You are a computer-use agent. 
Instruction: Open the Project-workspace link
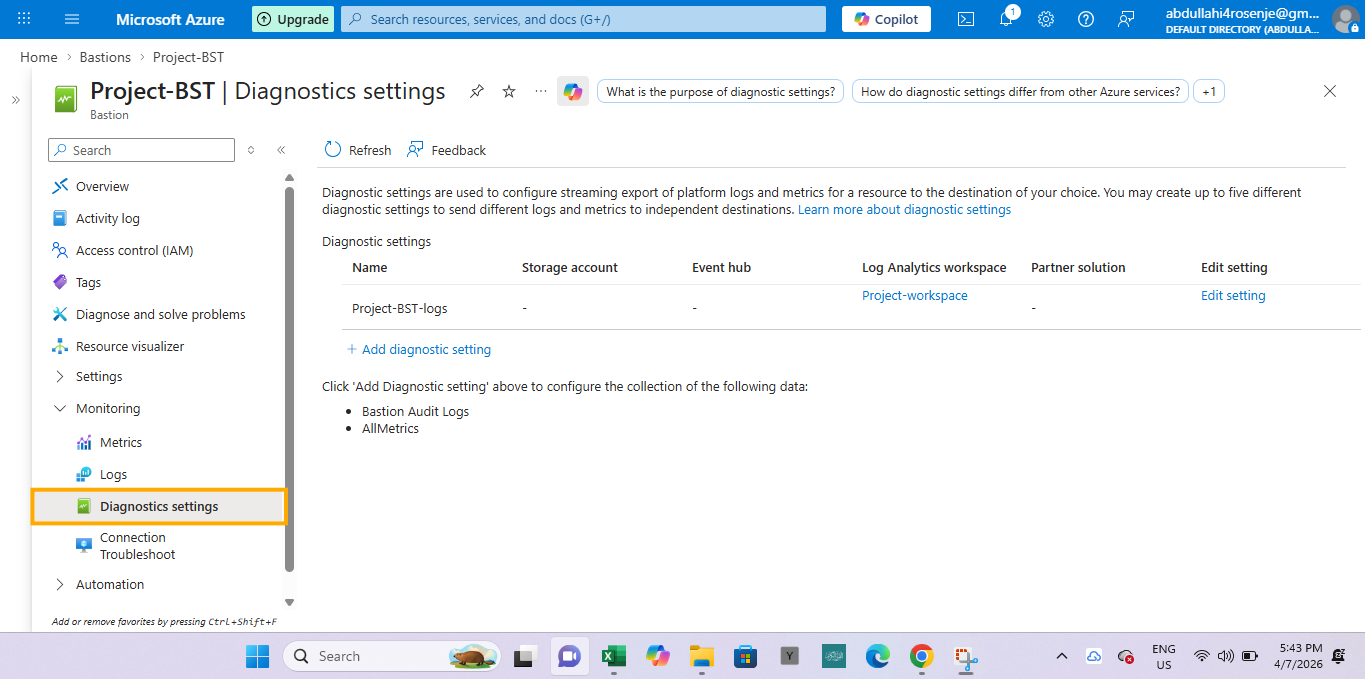point(915,296)
